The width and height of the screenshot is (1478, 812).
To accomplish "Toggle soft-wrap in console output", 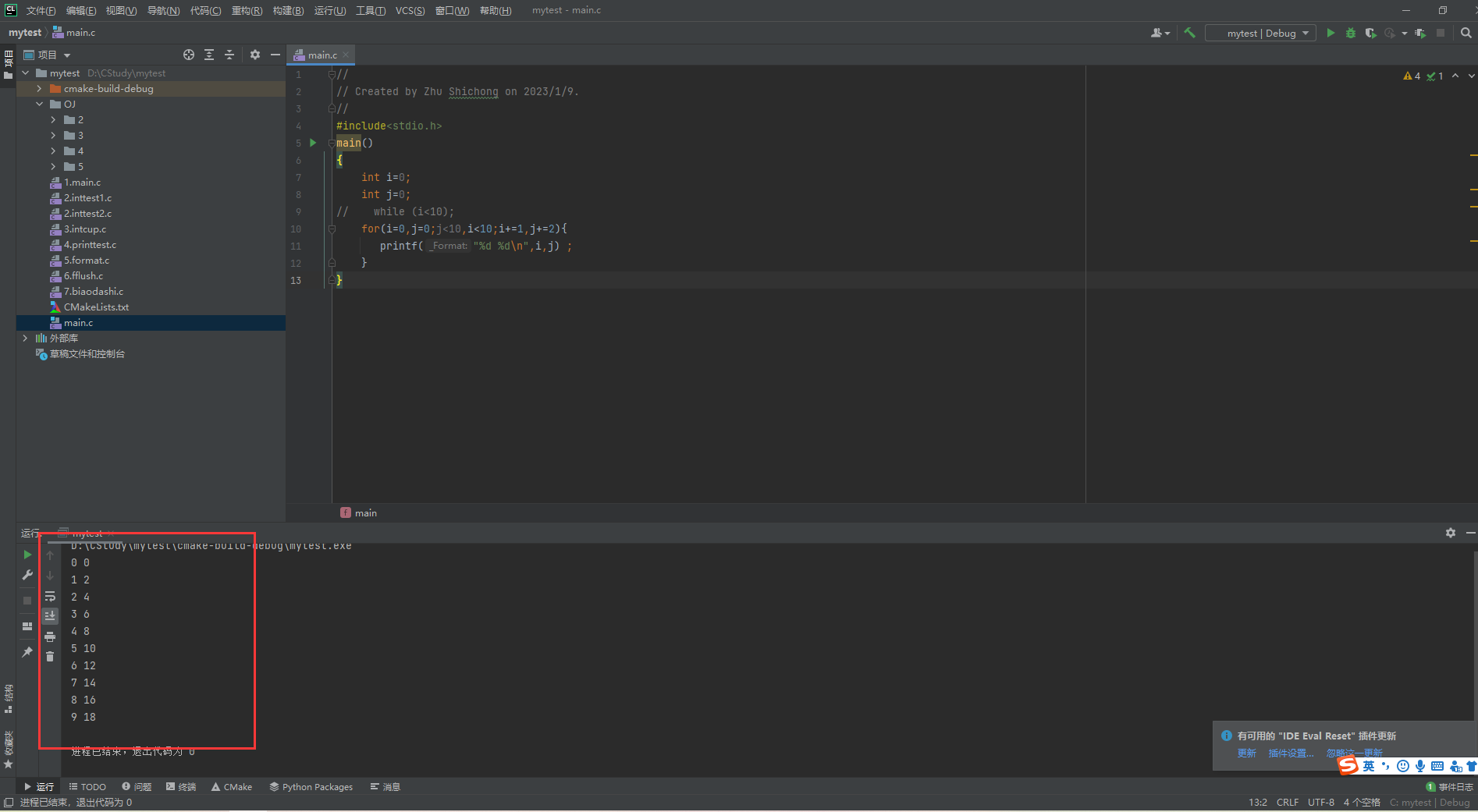I will [50, 597].
